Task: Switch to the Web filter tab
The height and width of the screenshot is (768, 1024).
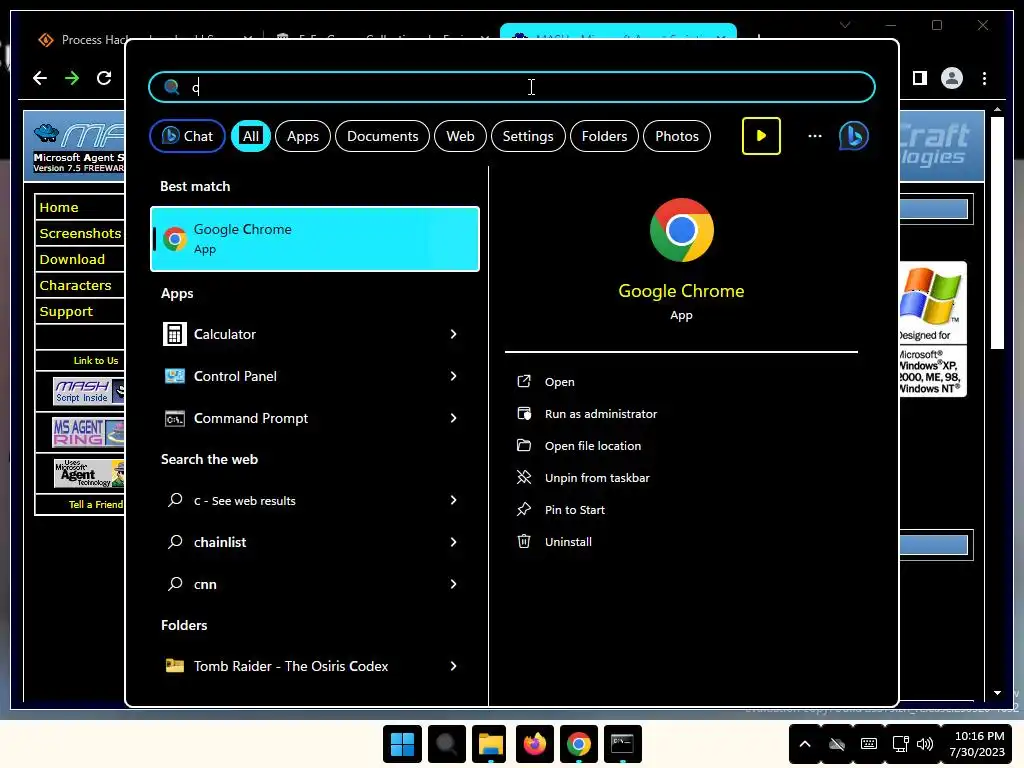Action: point(460,136)
